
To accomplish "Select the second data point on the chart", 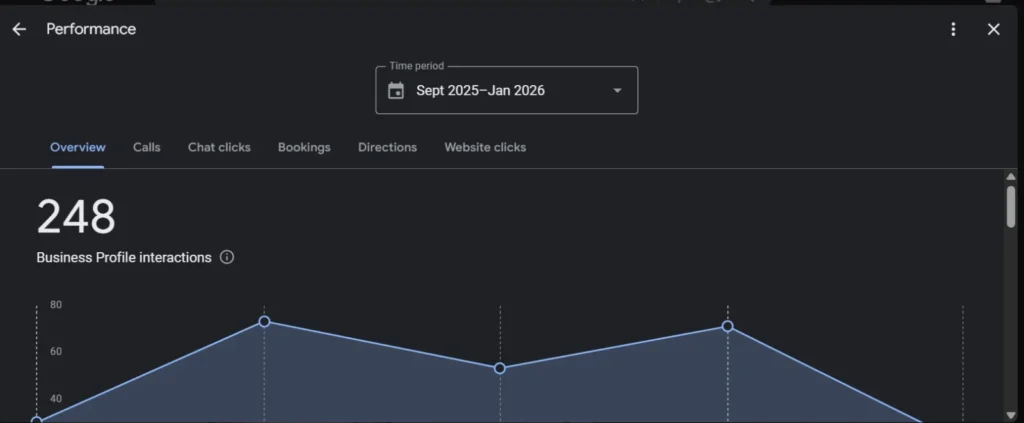I will (x=264, y=321).
